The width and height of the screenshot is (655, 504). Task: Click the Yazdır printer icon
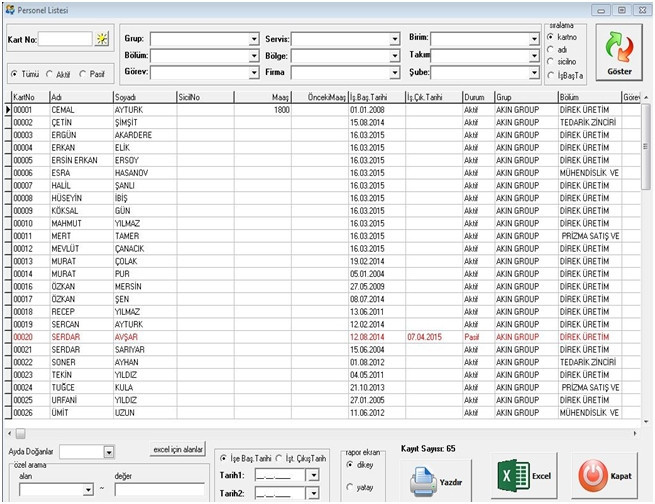(423, 478)
